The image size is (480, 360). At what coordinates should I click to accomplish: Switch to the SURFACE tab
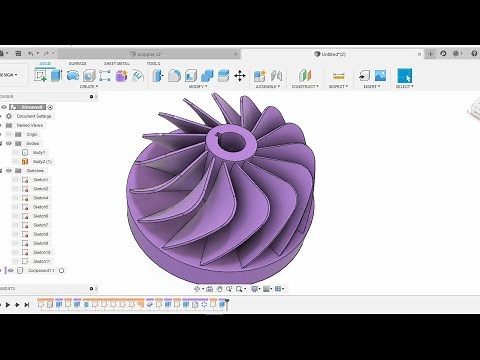point(78,63)
